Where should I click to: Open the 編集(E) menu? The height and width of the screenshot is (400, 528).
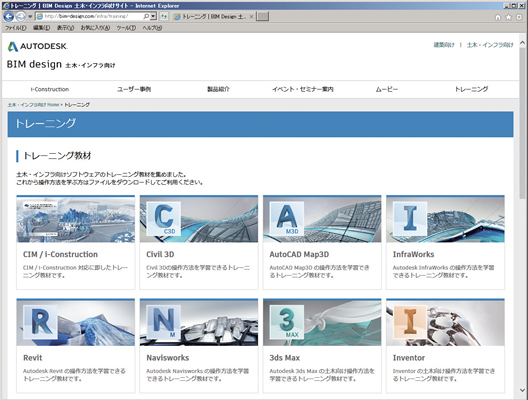(x=42, y=28)
